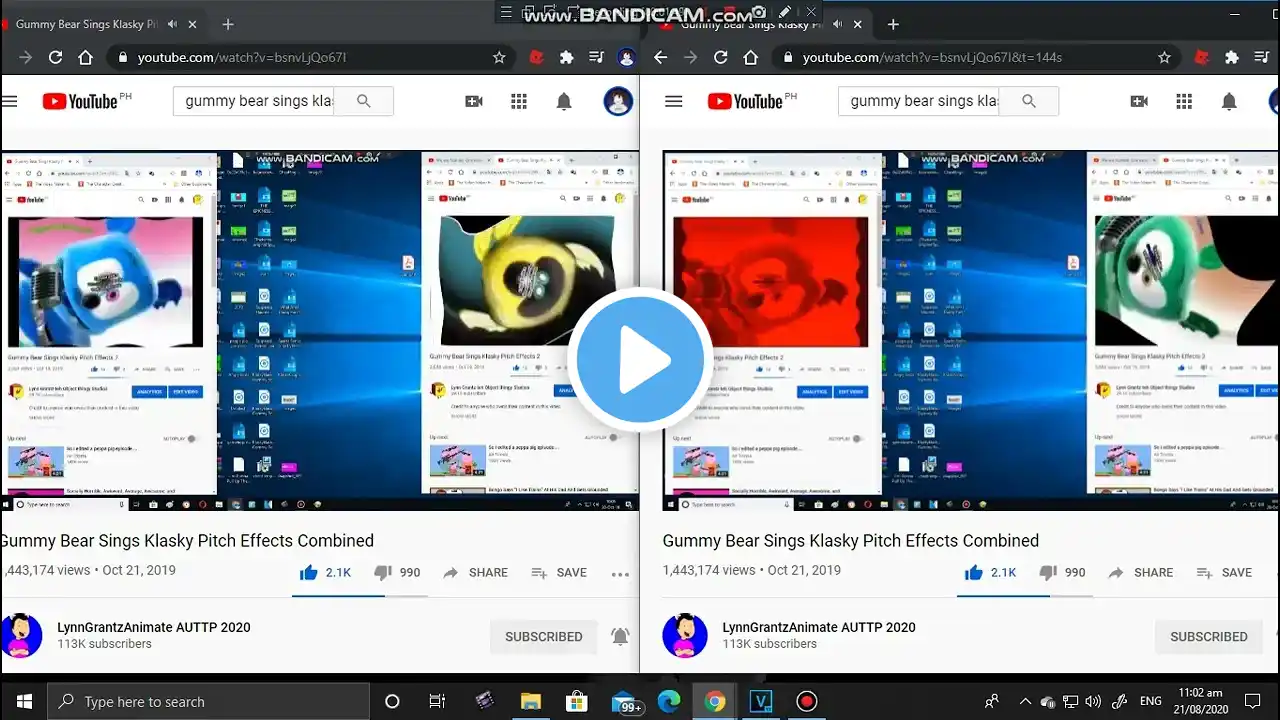Click the video title text in right window
The image size is (1280, 720).
(851, 541)
